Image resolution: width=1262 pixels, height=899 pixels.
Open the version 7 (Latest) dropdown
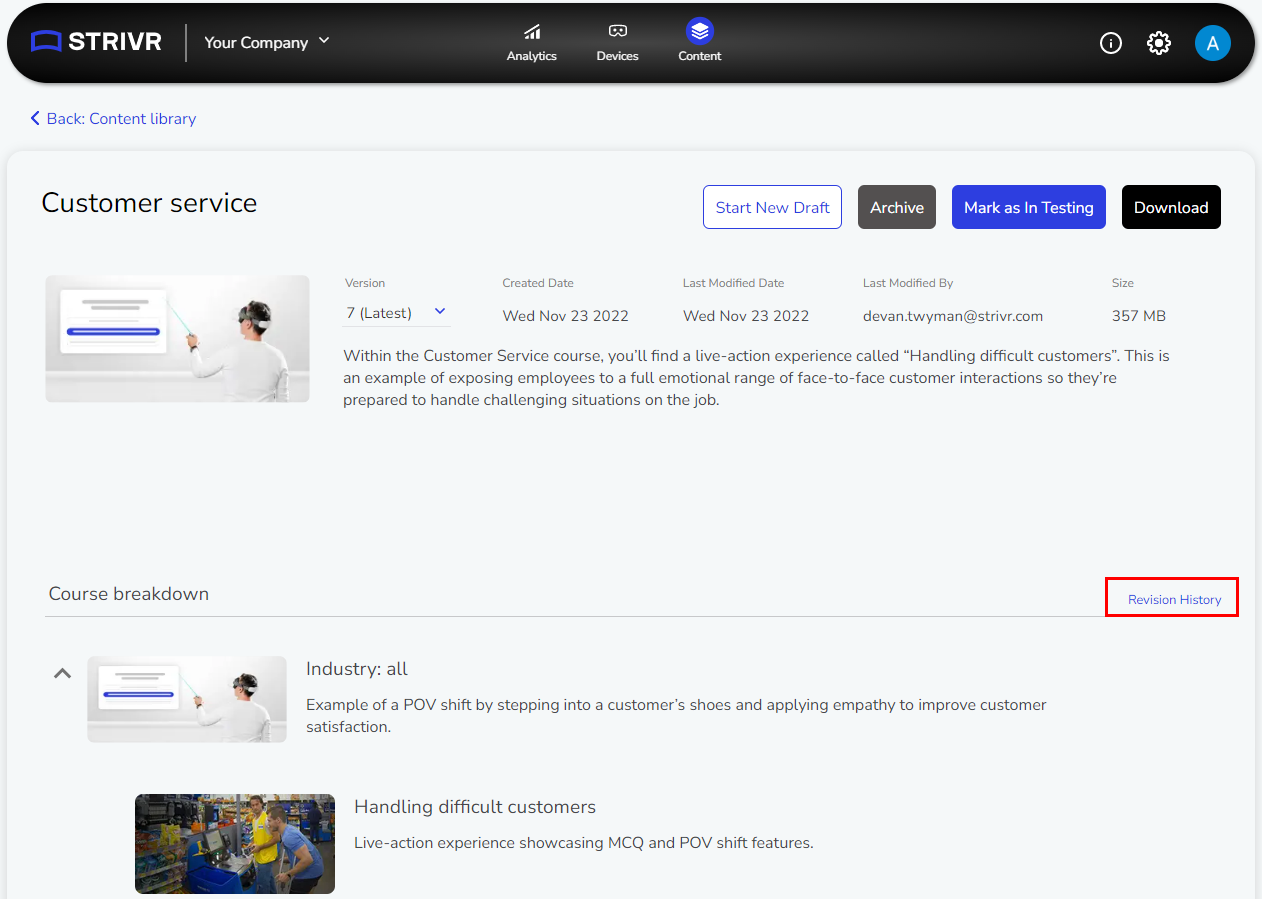[x=396, y=313]
